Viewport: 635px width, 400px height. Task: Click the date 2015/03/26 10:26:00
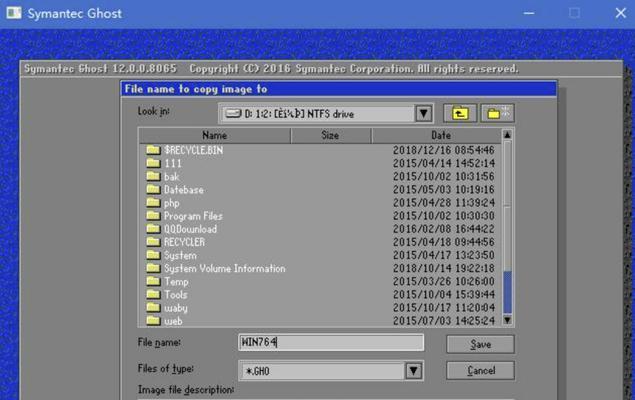(x=443, y=281)
